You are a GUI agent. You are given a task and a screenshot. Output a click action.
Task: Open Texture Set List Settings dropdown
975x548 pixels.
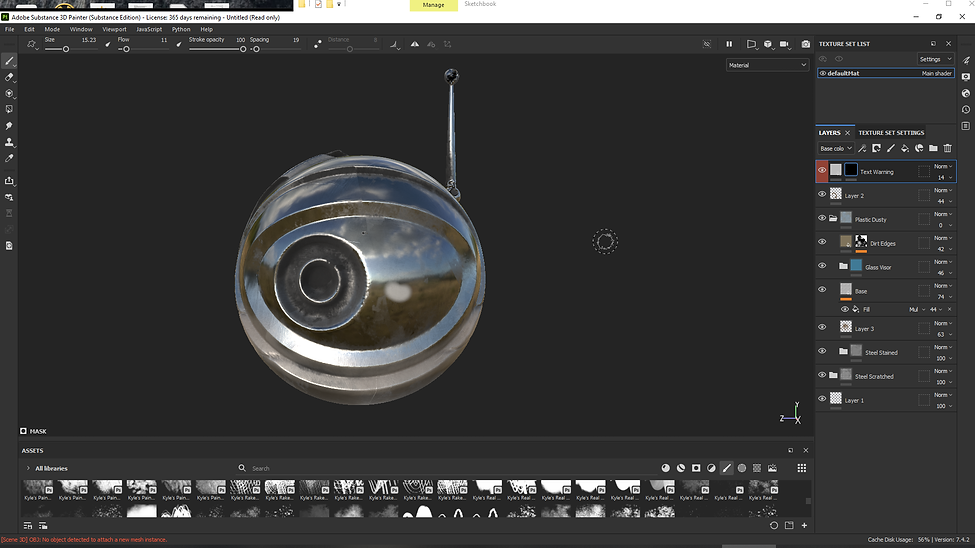click(x=935, y=59)
